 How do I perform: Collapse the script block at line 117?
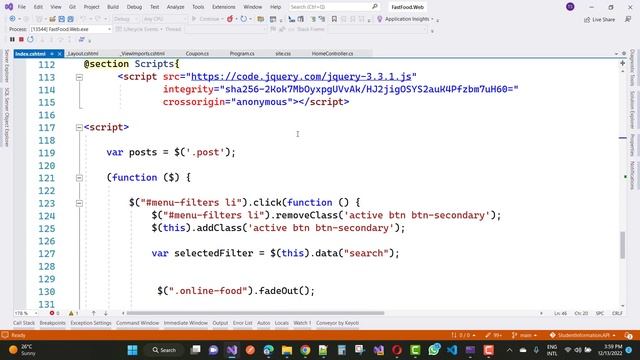click(79, 127)
